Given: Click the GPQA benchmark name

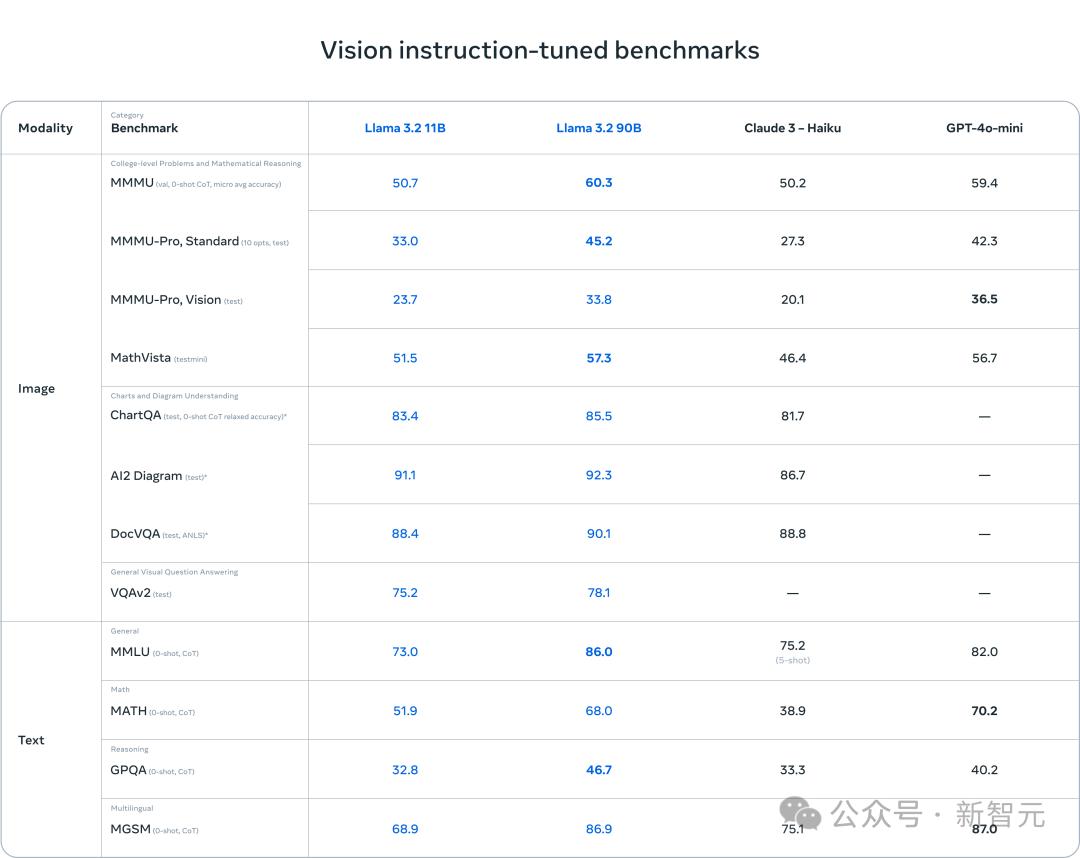Looking at the screenshot, I should (128, 770).
